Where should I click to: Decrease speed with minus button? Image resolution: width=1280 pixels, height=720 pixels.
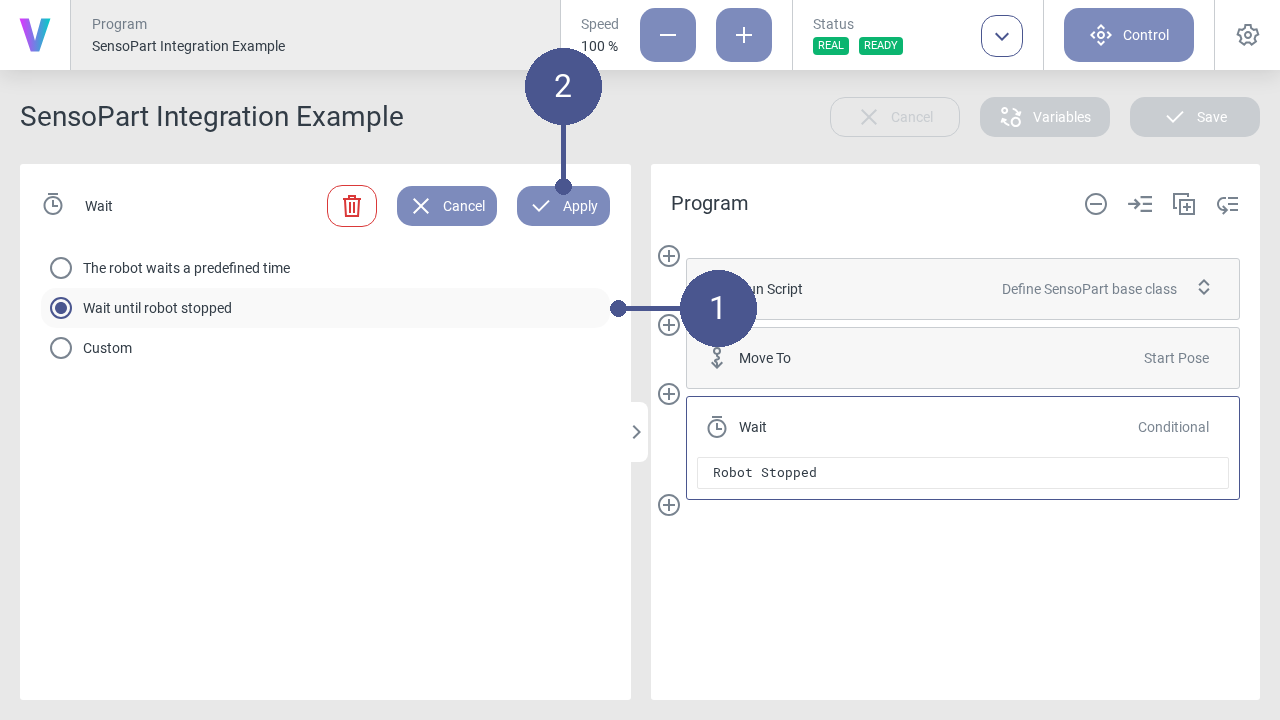coord(668,35)
